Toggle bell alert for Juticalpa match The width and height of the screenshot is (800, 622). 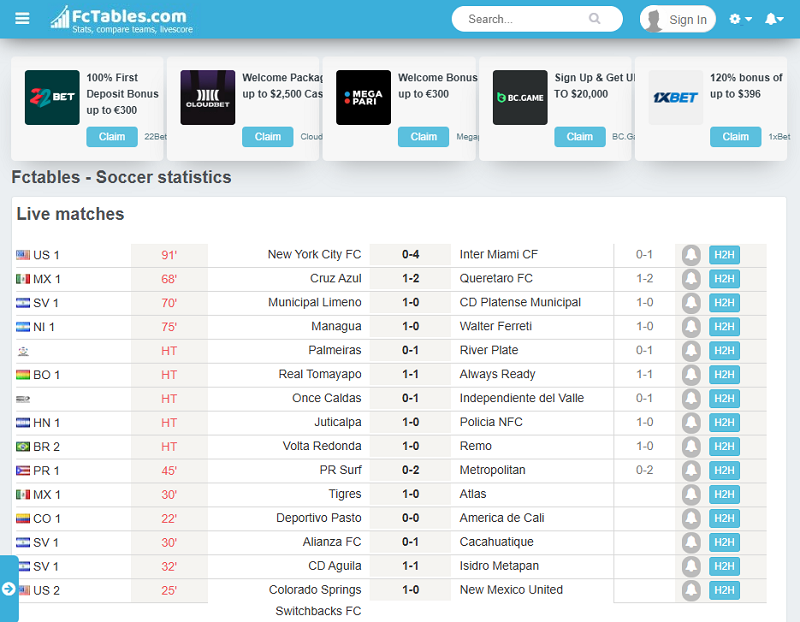point(691,423)
